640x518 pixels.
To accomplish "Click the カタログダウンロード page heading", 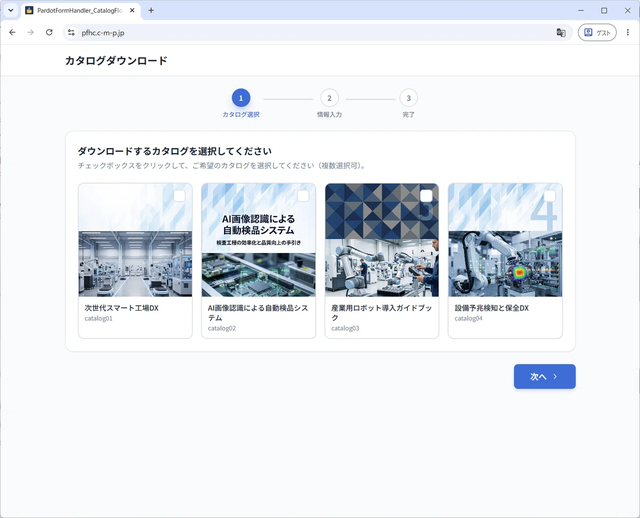I will [116, 61].
